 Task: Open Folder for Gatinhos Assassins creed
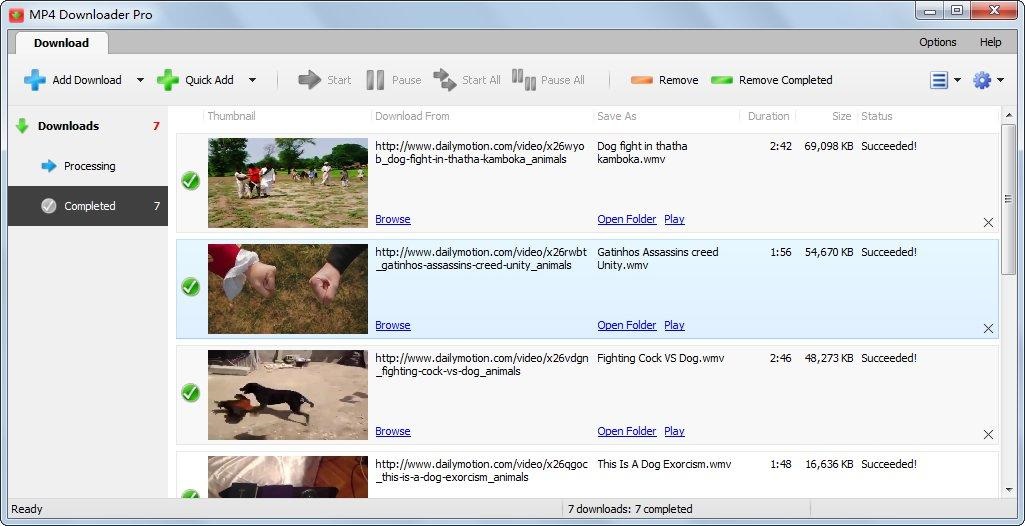[x=626, y=325]
